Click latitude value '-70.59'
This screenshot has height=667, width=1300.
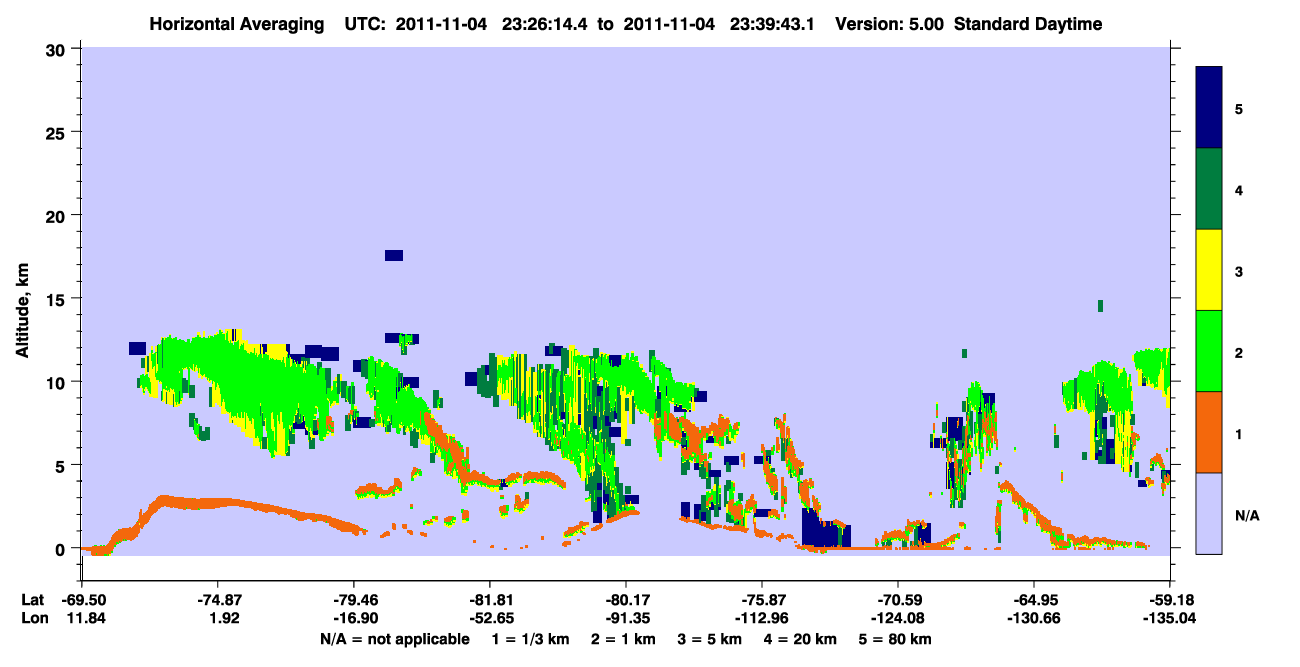(898, 600)
